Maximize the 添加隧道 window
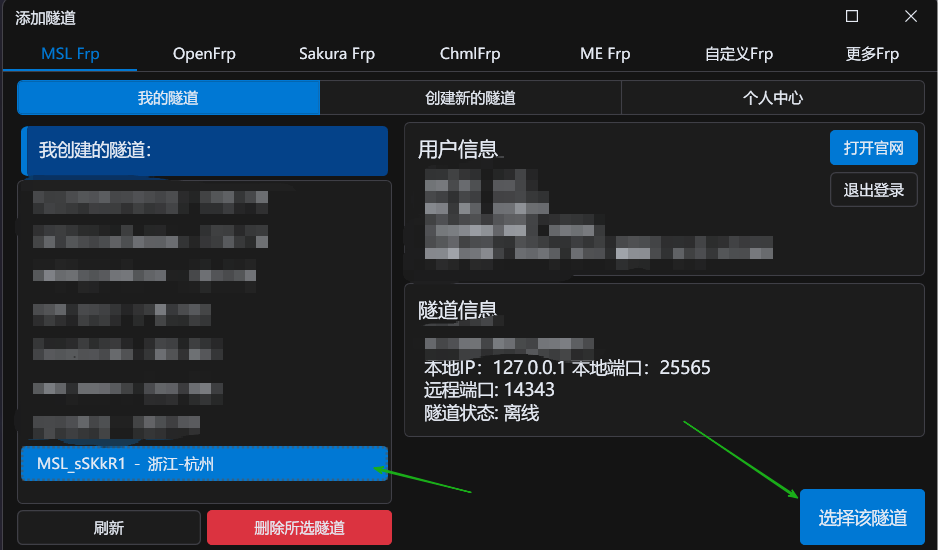Screen dimensions: 938x550 [x=852, y=17]
